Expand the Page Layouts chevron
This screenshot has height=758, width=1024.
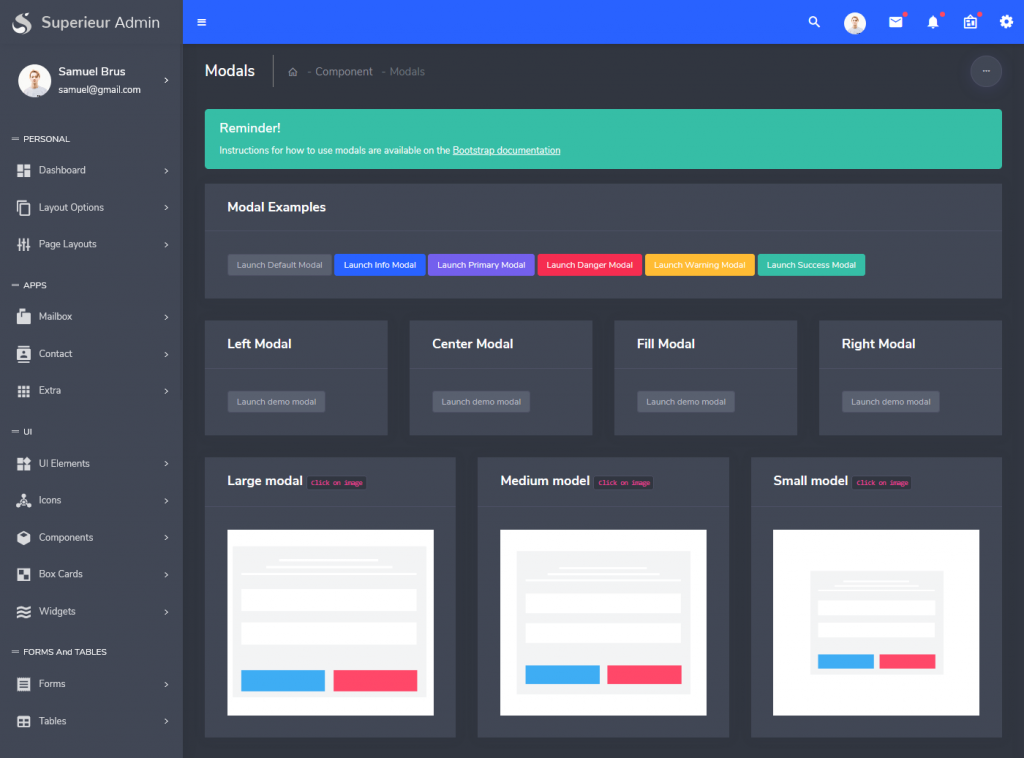(167, 245)
